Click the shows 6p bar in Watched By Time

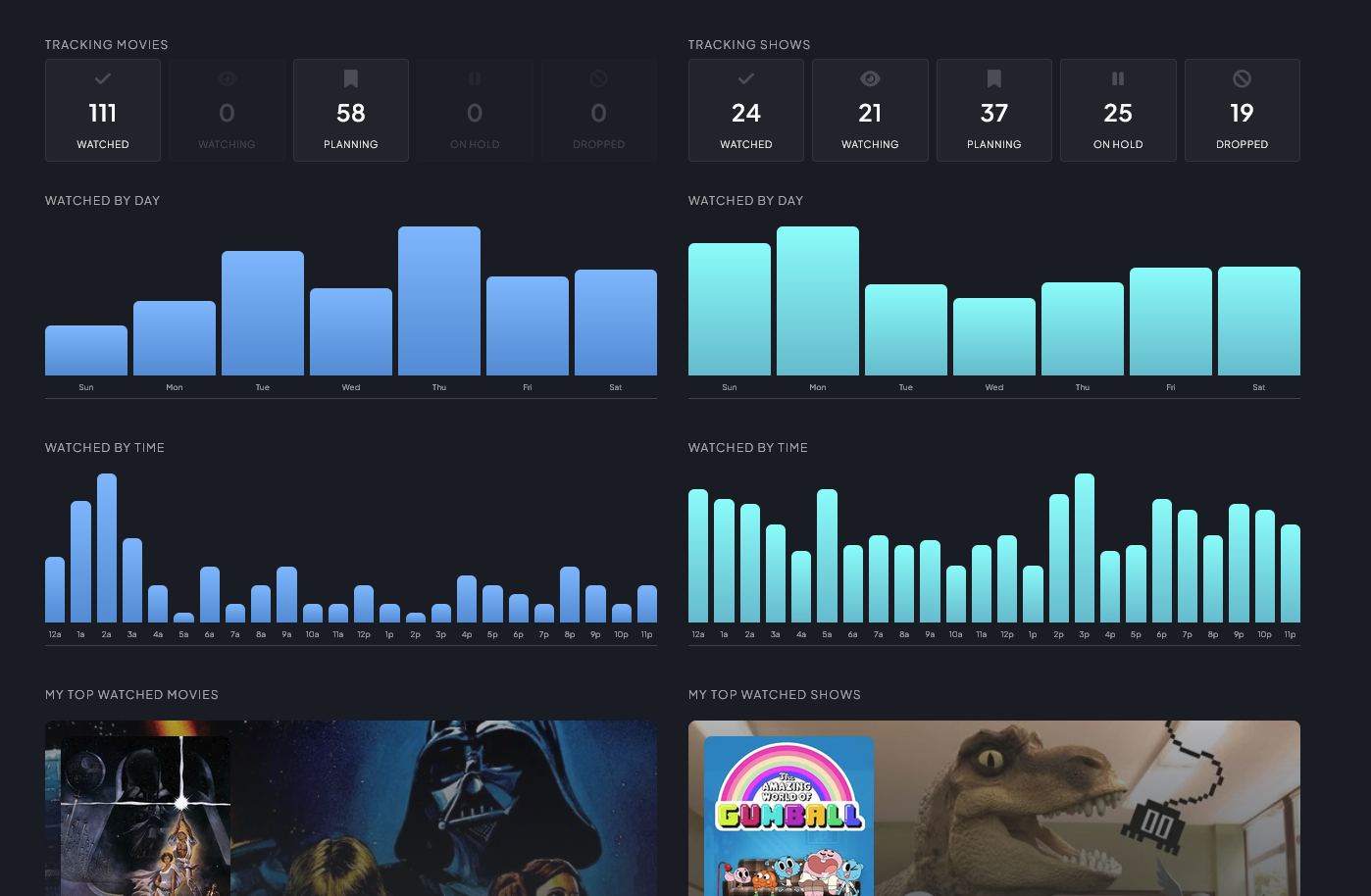coord(1162,561)
